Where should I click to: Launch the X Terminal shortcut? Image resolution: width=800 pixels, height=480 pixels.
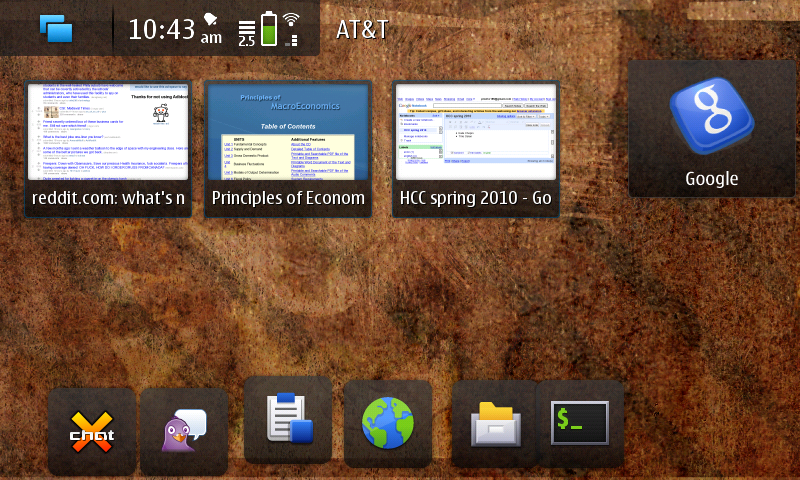[x=580, y=422]
